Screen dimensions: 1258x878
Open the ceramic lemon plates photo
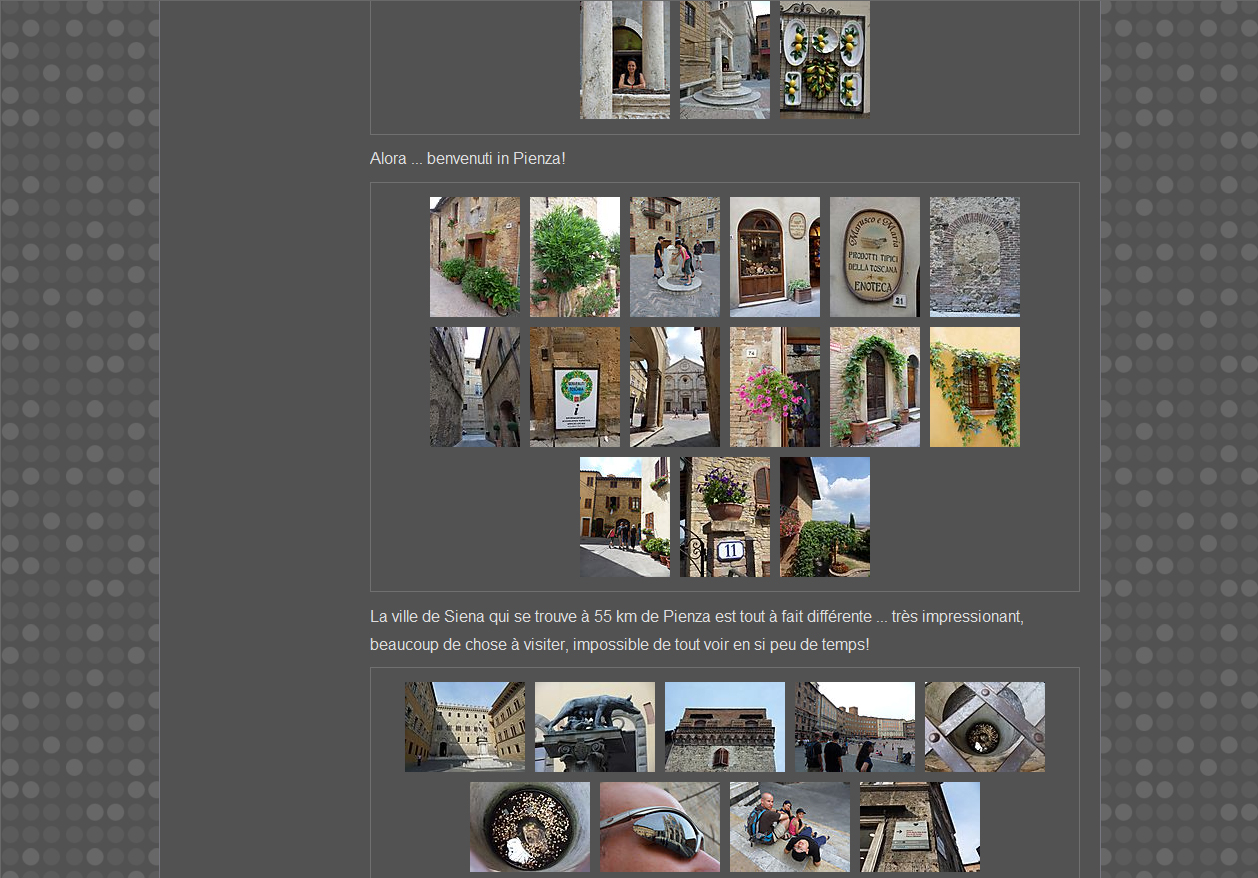[825, 60]
